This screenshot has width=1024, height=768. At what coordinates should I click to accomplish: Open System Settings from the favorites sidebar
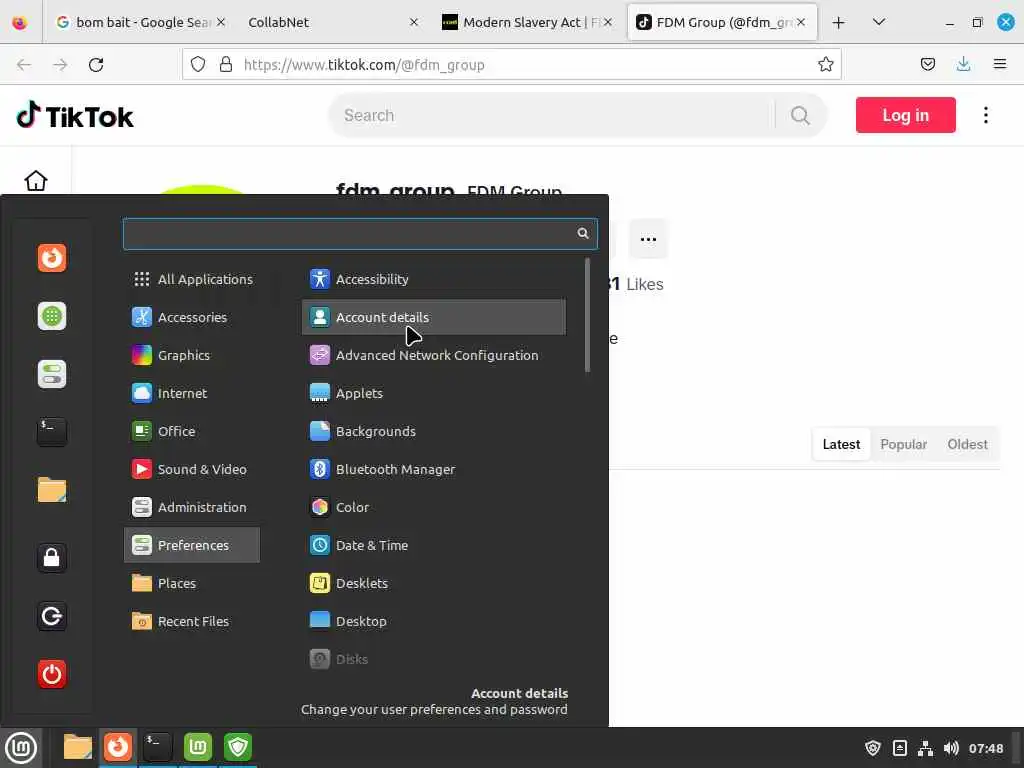(x=52, y=374)
